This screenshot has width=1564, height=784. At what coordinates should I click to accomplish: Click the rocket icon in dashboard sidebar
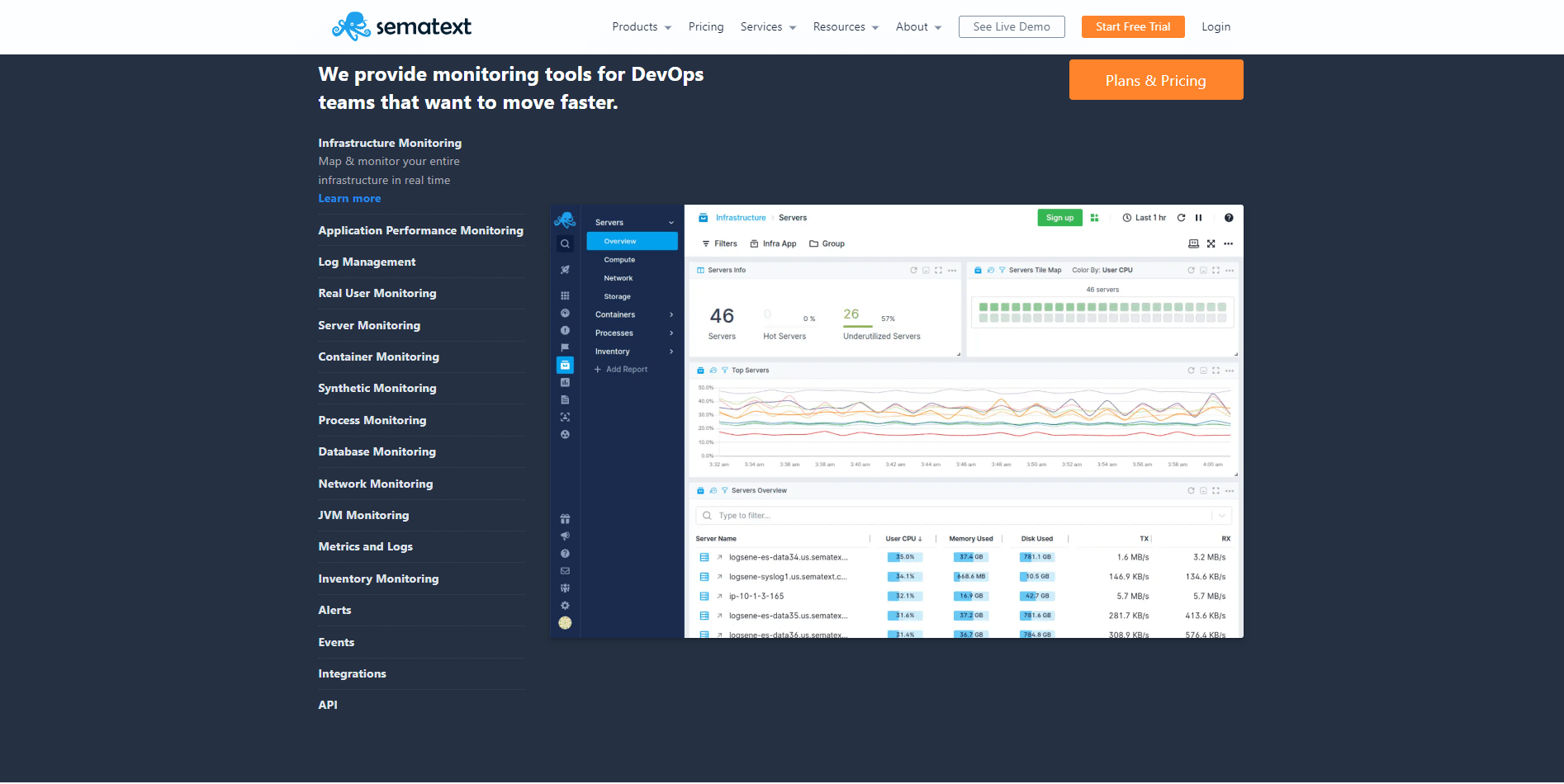(565, 270)
